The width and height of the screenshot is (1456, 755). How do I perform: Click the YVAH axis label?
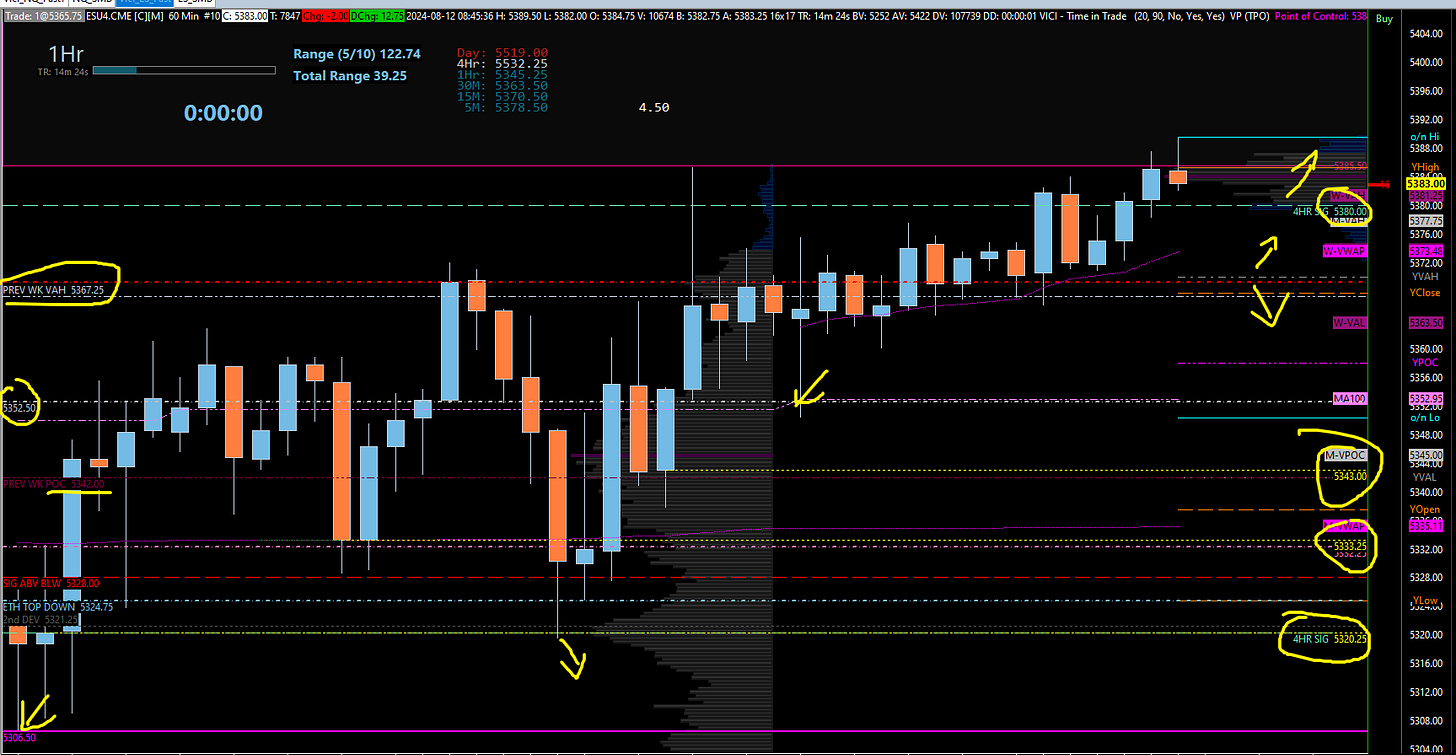click(x=1425, y=276)
